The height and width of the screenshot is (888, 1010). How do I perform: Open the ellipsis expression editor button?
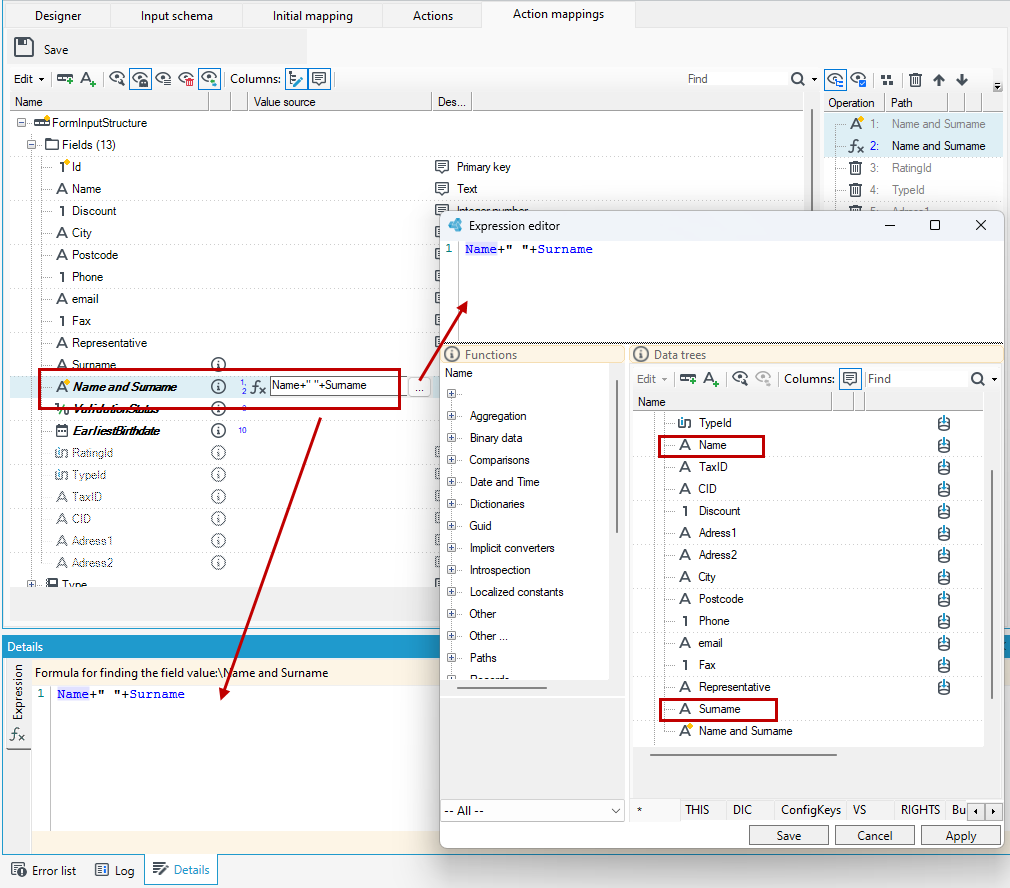(419, 387)
